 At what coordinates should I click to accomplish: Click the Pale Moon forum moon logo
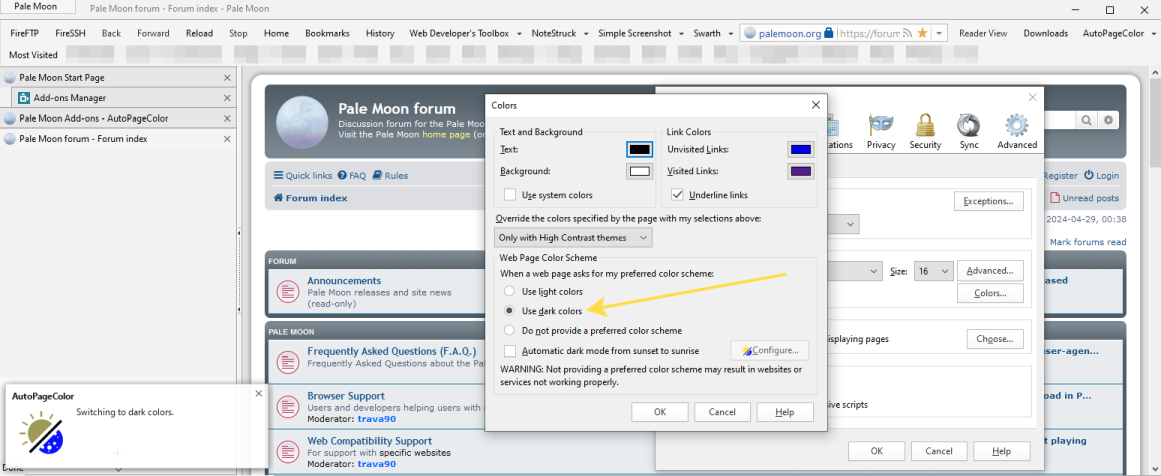302,121
